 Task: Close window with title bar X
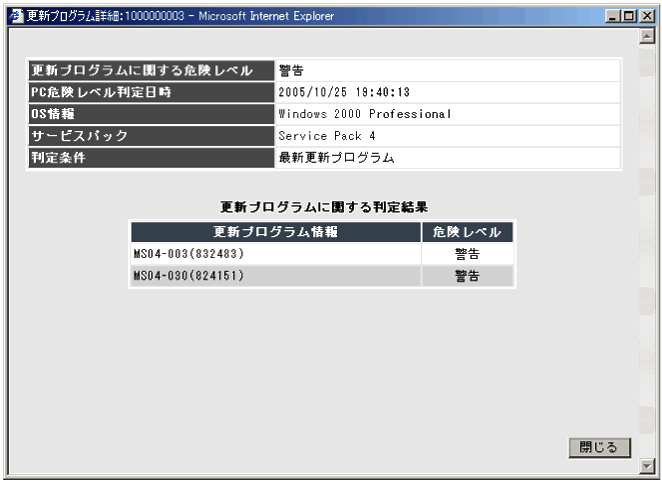tap(646, 16)
